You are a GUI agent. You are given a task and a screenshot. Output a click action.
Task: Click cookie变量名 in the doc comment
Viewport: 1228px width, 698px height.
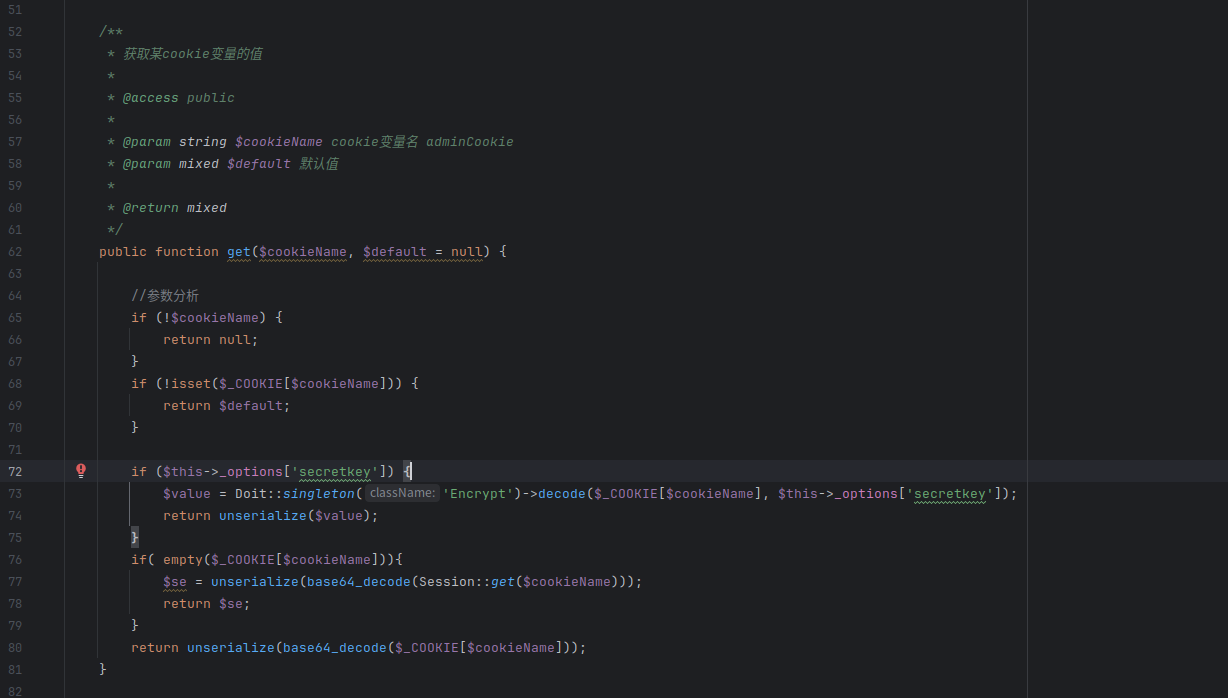coord(375,141)
